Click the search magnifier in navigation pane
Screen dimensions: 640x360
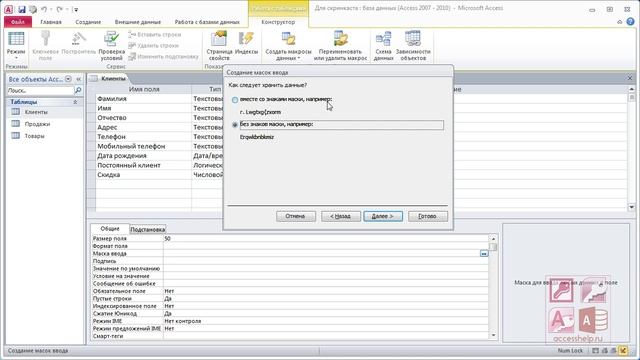78,90
